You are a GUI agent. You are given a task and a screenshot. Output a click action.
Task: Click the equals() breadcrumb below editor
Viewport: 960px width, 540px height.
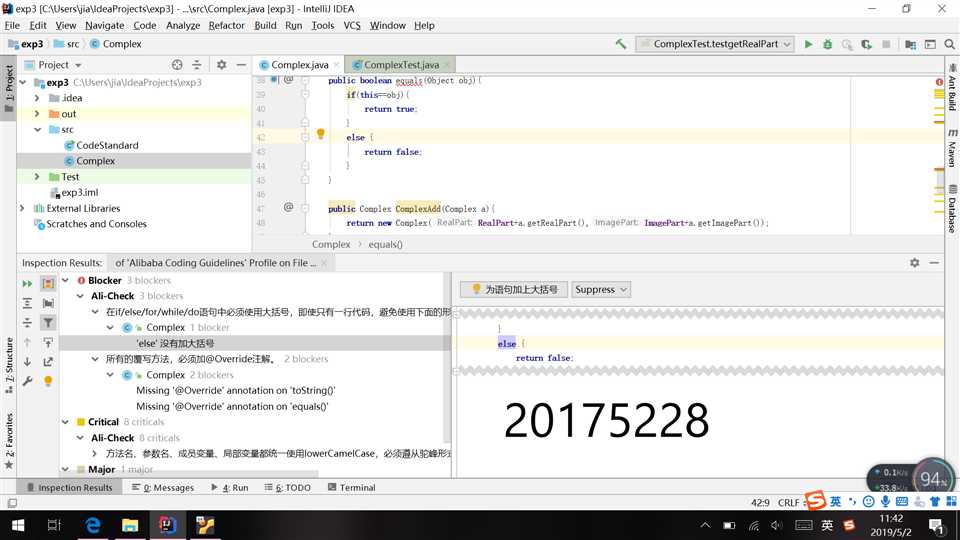(385, 244)
